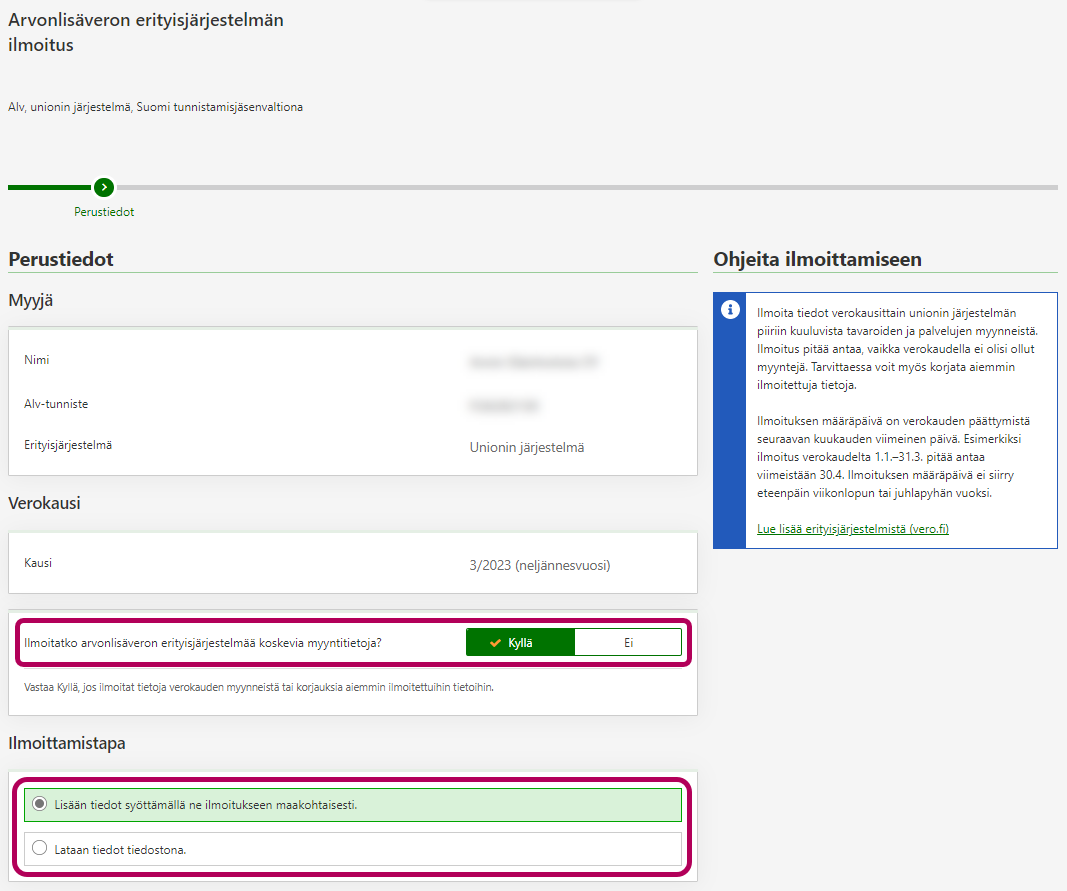Viewport: 1067px width, 891px height.
Task: Click the 'Myyjä' section heading
Action: 31,300
